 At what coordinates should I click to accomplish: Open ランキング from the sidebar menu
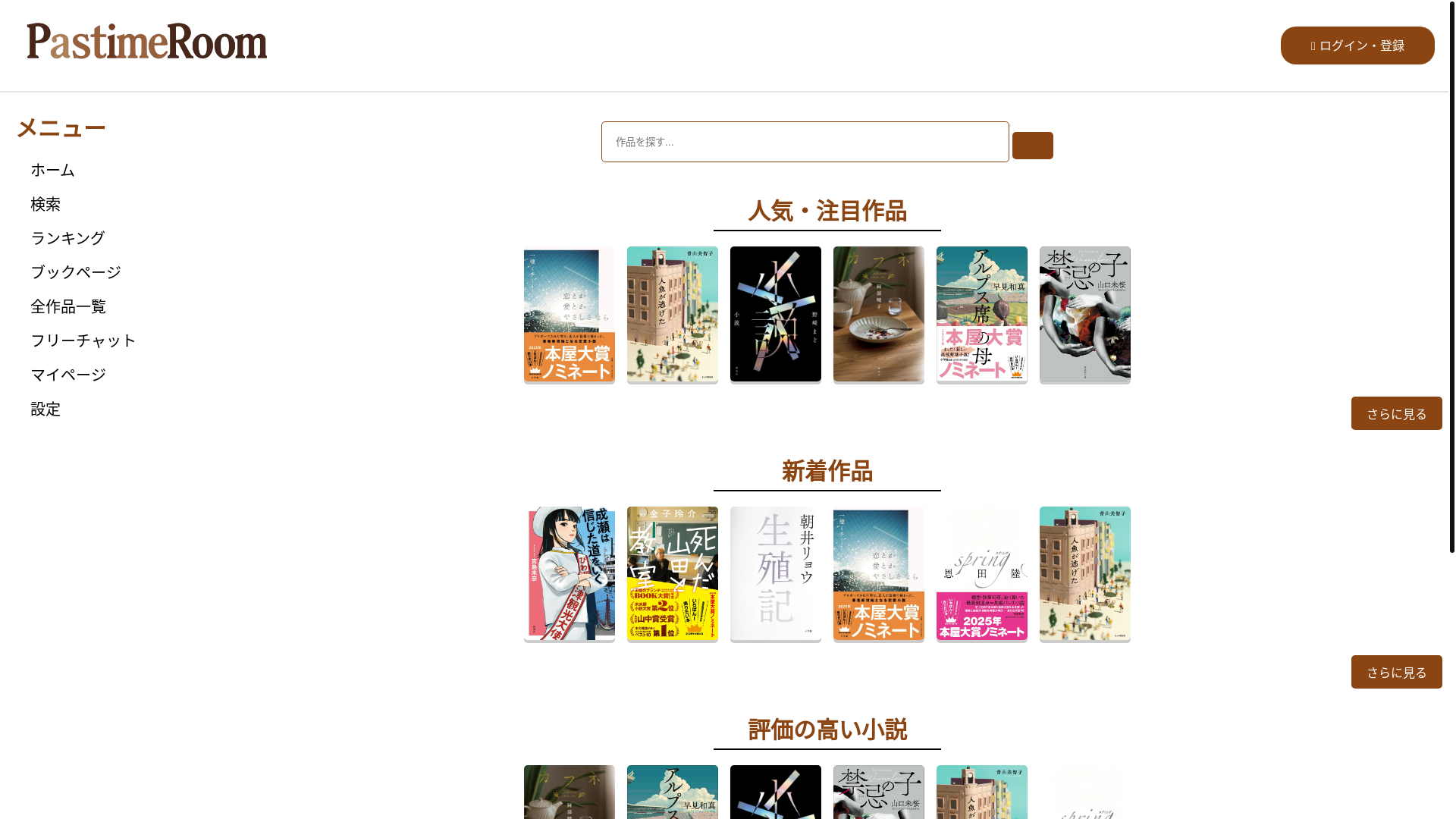(67, 238)
